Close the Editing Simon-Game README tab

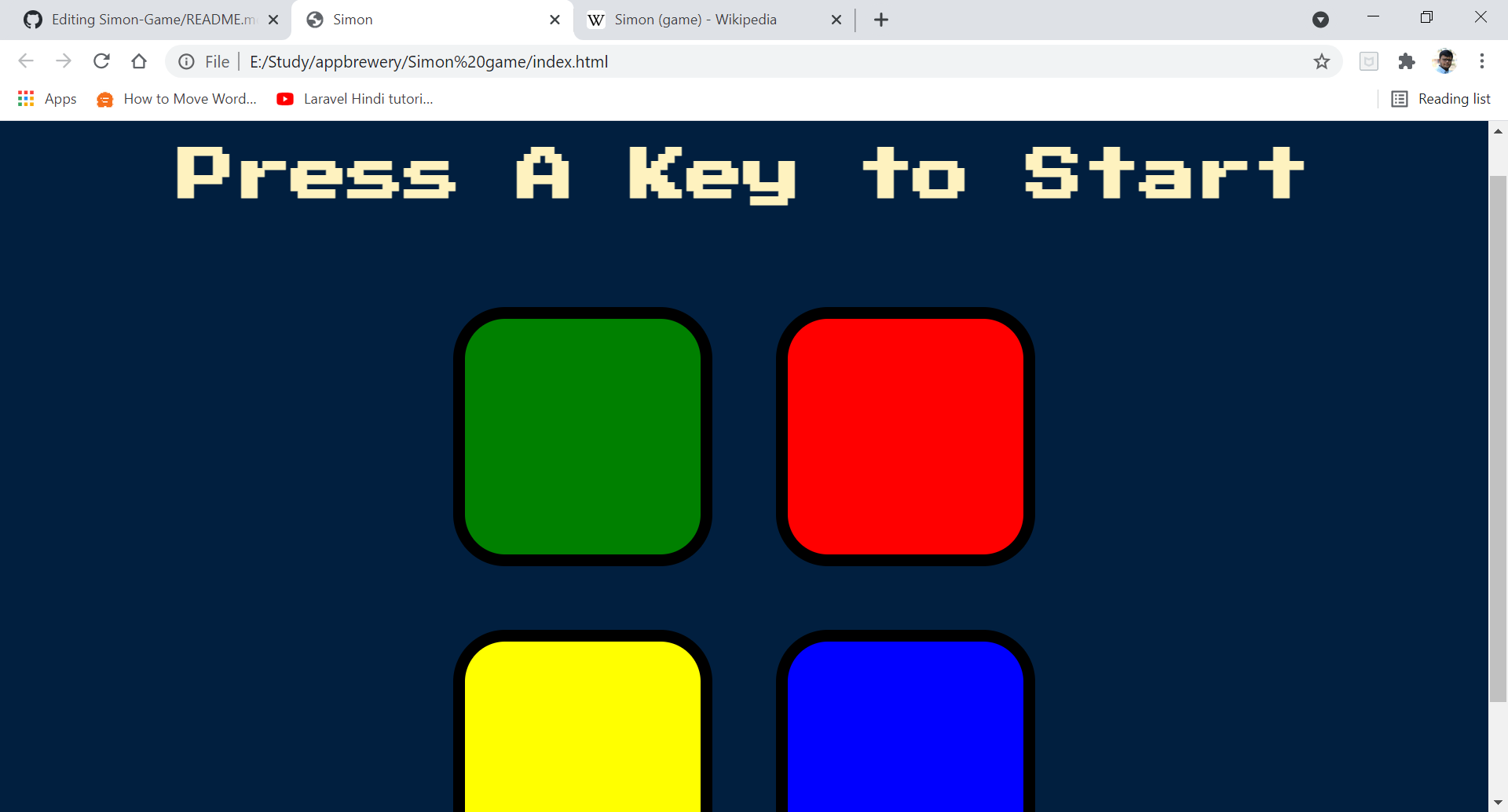point(273,20)
